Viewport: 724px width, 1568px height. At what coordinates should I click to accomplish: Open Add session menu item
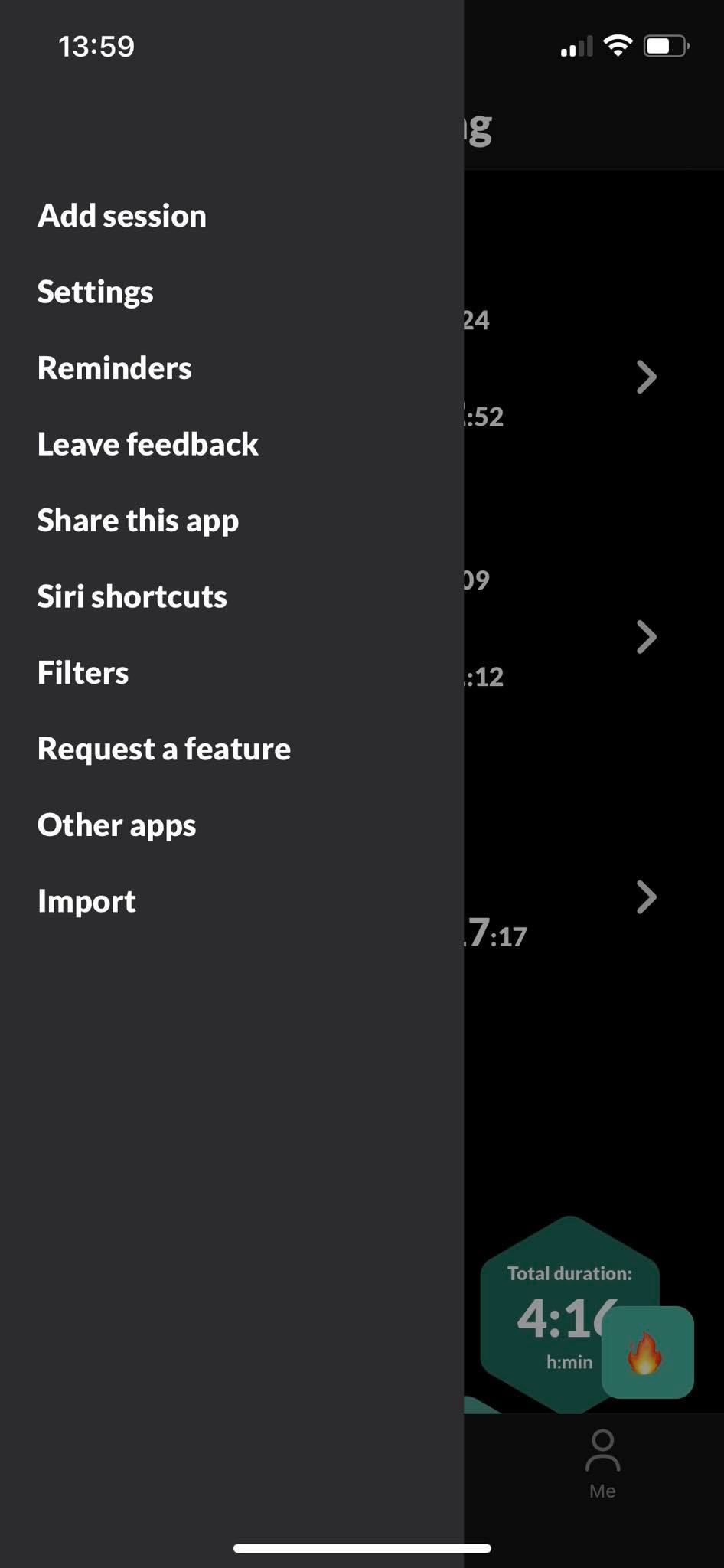122,216
